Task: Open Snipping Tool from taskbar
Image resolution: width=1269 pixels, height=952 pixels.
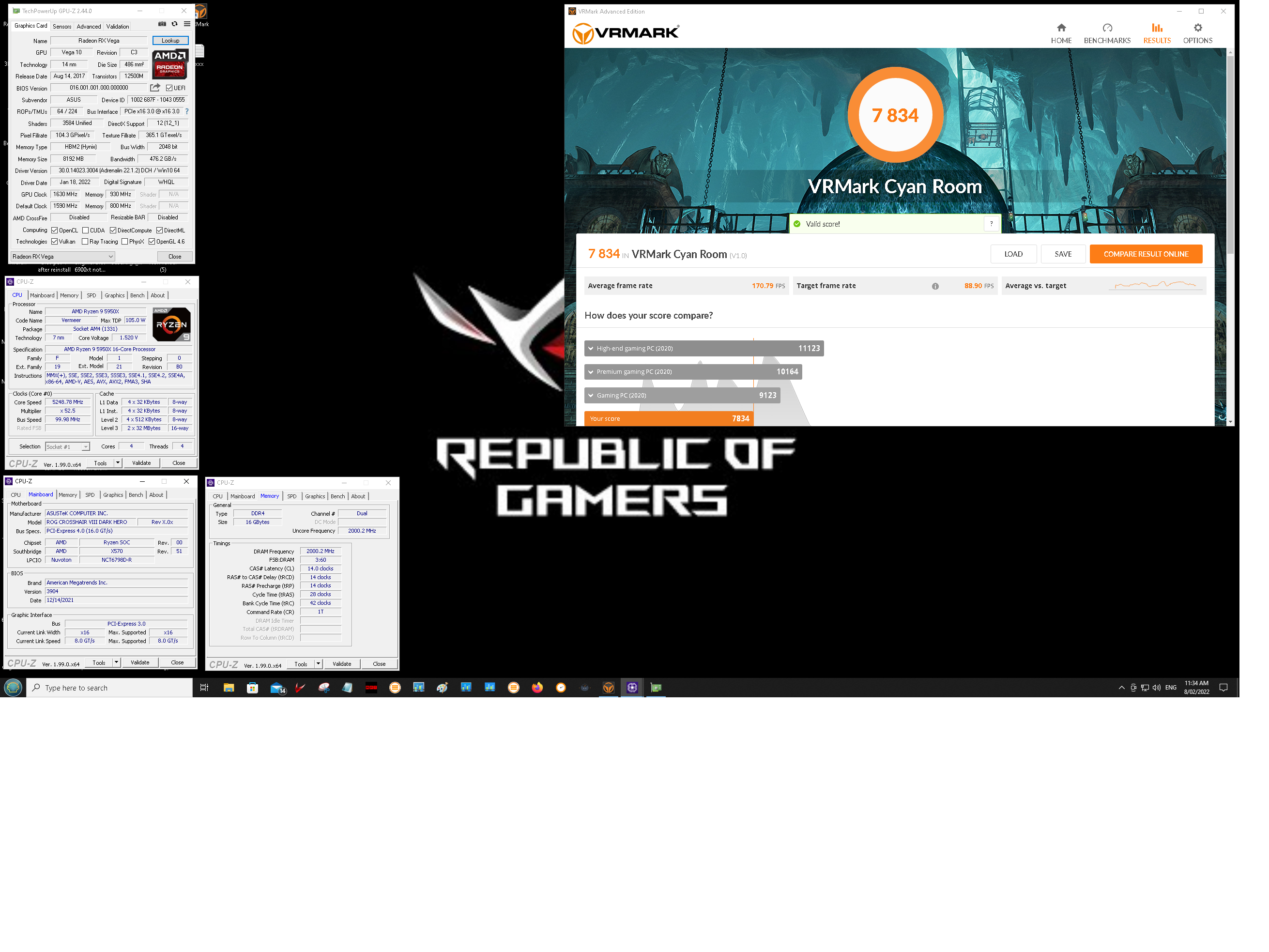Action: (323, 688)
